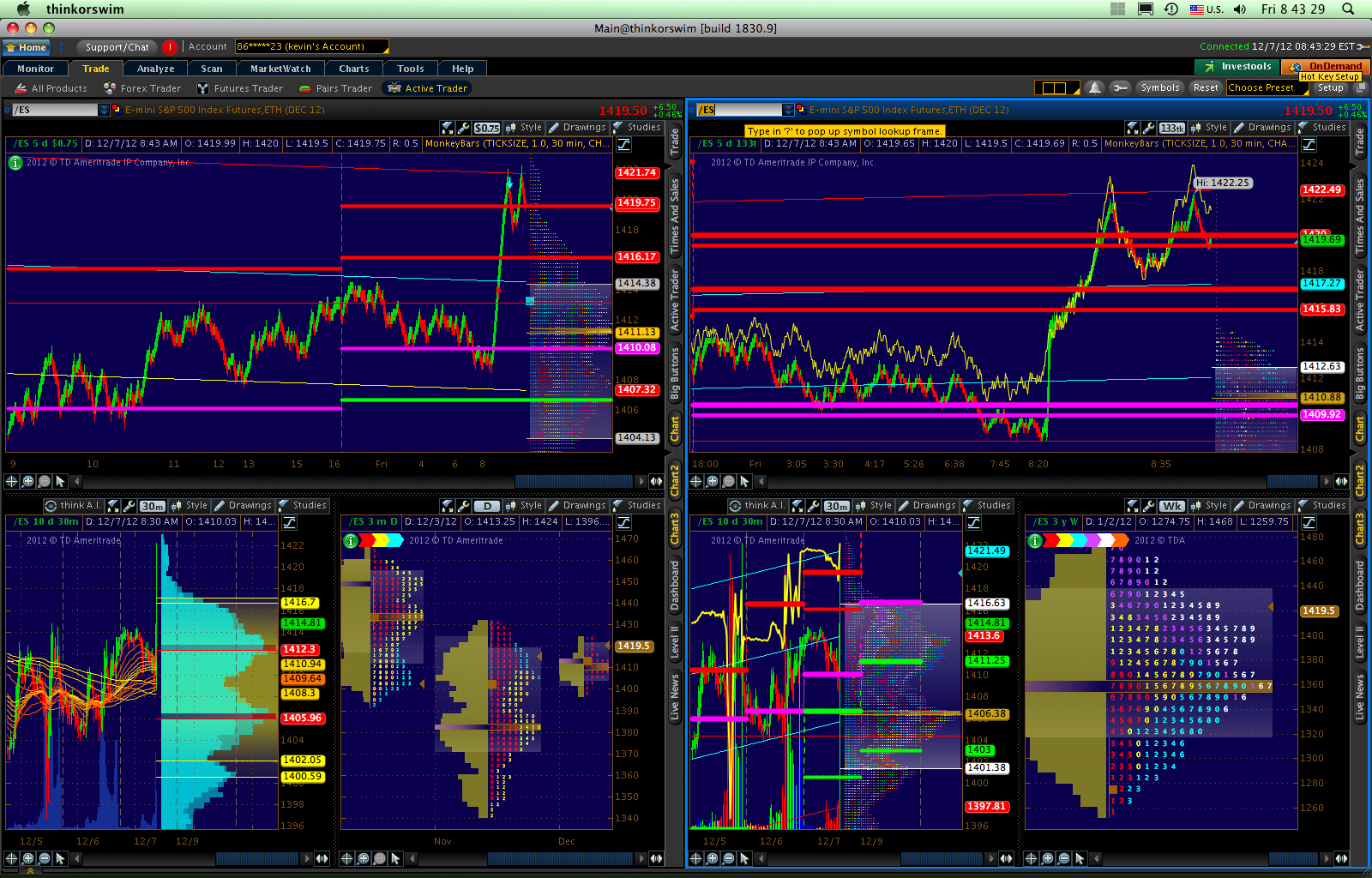Open the Chart2 side tab on left panel
Viewport: 1372px width, 878px height.
(675, 480)
